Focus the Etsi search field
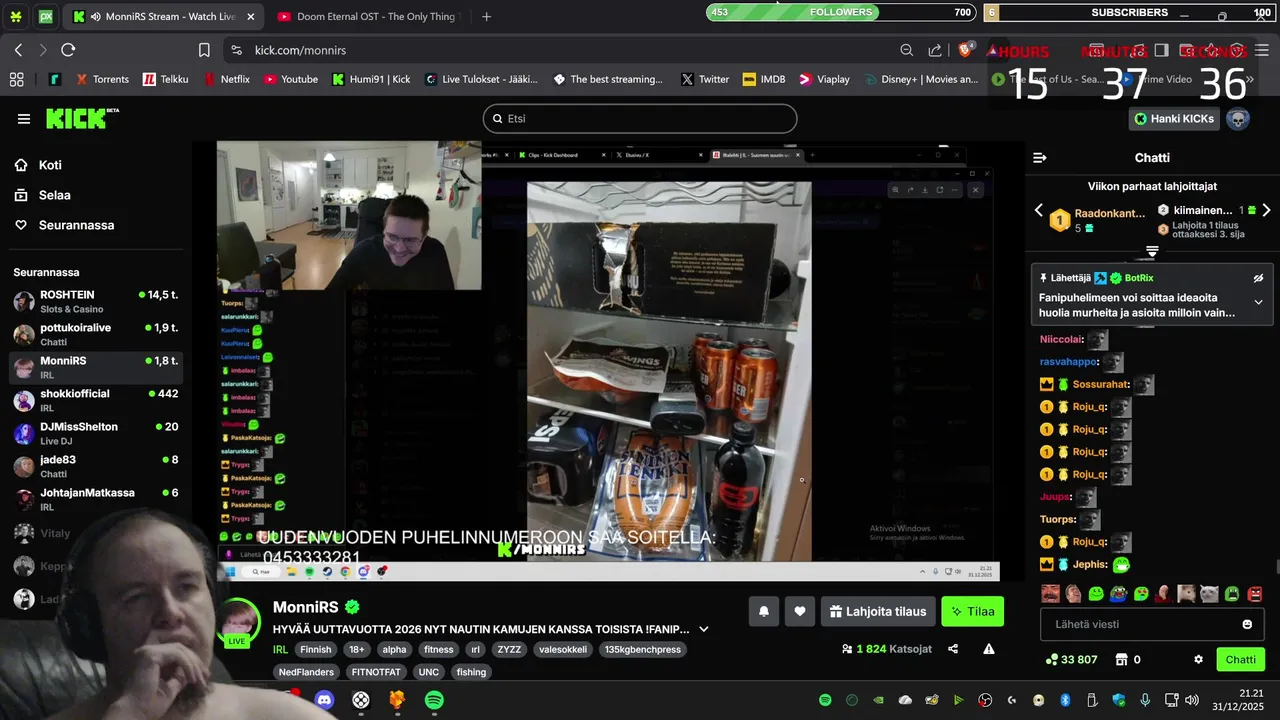Image resolution: width=1280 pixels, height=720 pixels. pos(640,118)
